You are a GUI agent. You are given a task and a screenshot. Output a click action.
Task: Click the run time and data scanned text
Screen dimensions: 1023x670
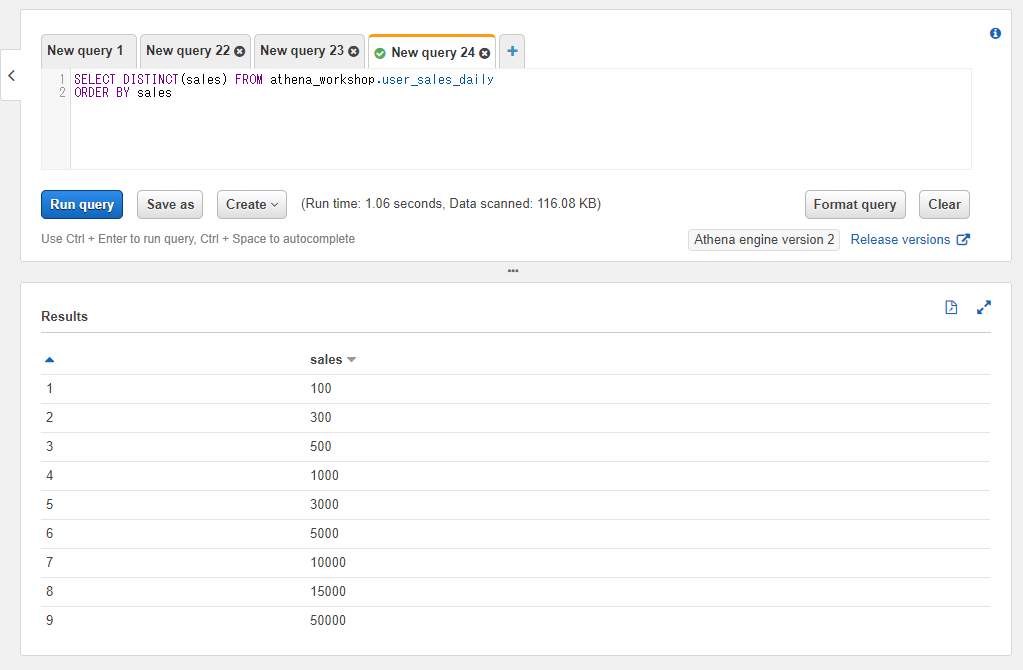click(451, 204)
